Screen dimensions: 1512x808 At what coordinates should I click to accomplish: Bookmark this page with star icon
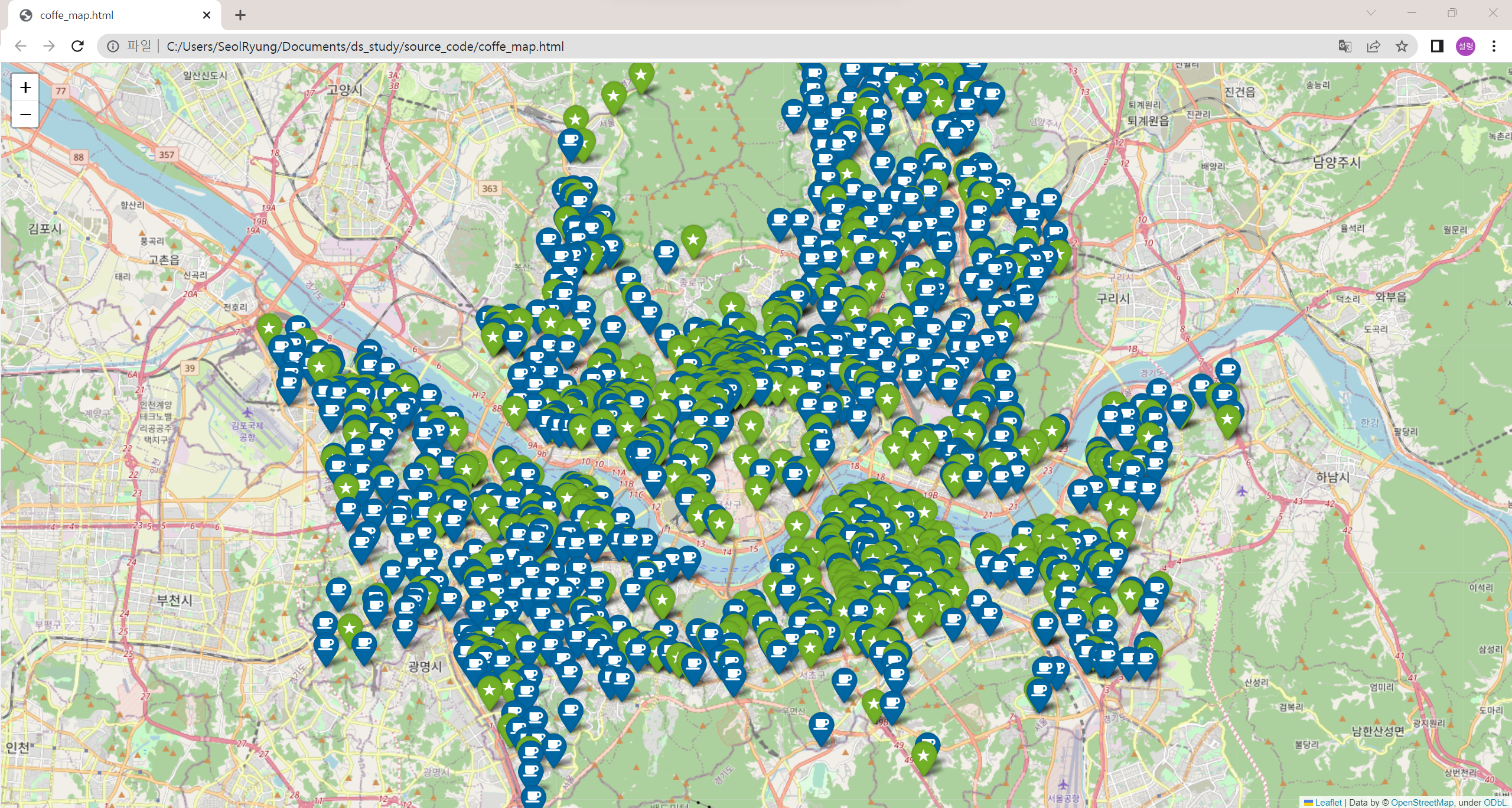(x=1402, y=46)
